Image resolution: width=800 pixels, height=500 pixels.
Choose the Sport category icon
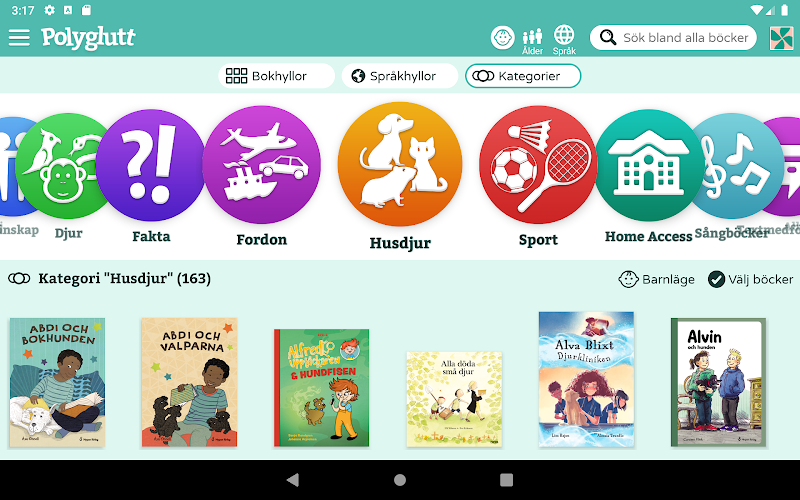click(538, 165)
